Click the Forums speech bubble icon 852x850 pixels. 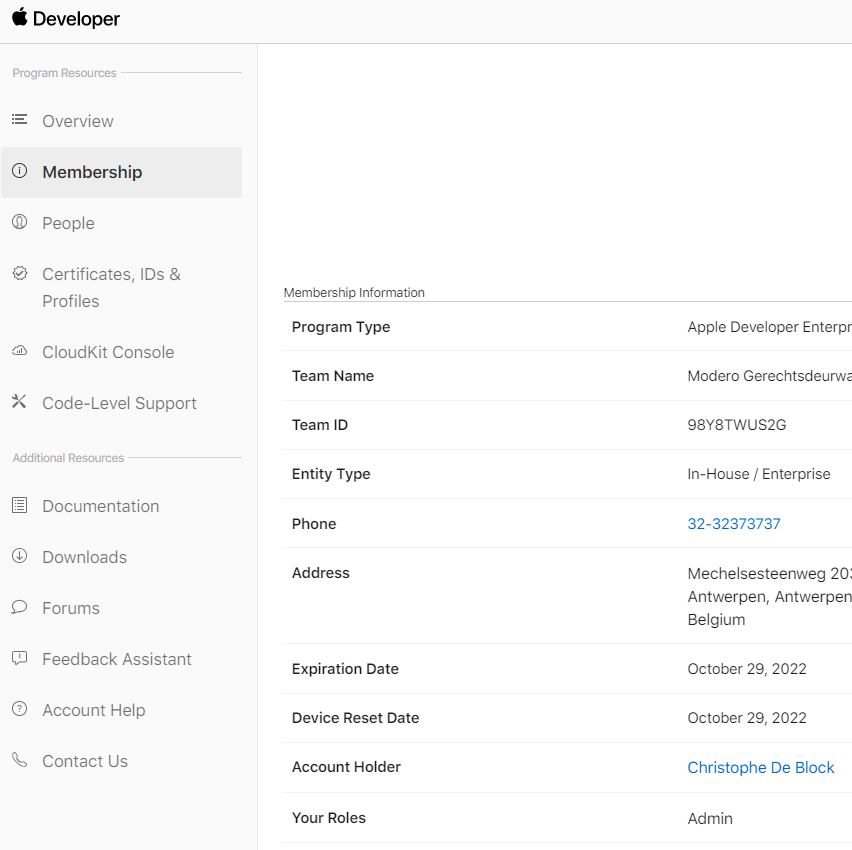(x=20, y=607)
